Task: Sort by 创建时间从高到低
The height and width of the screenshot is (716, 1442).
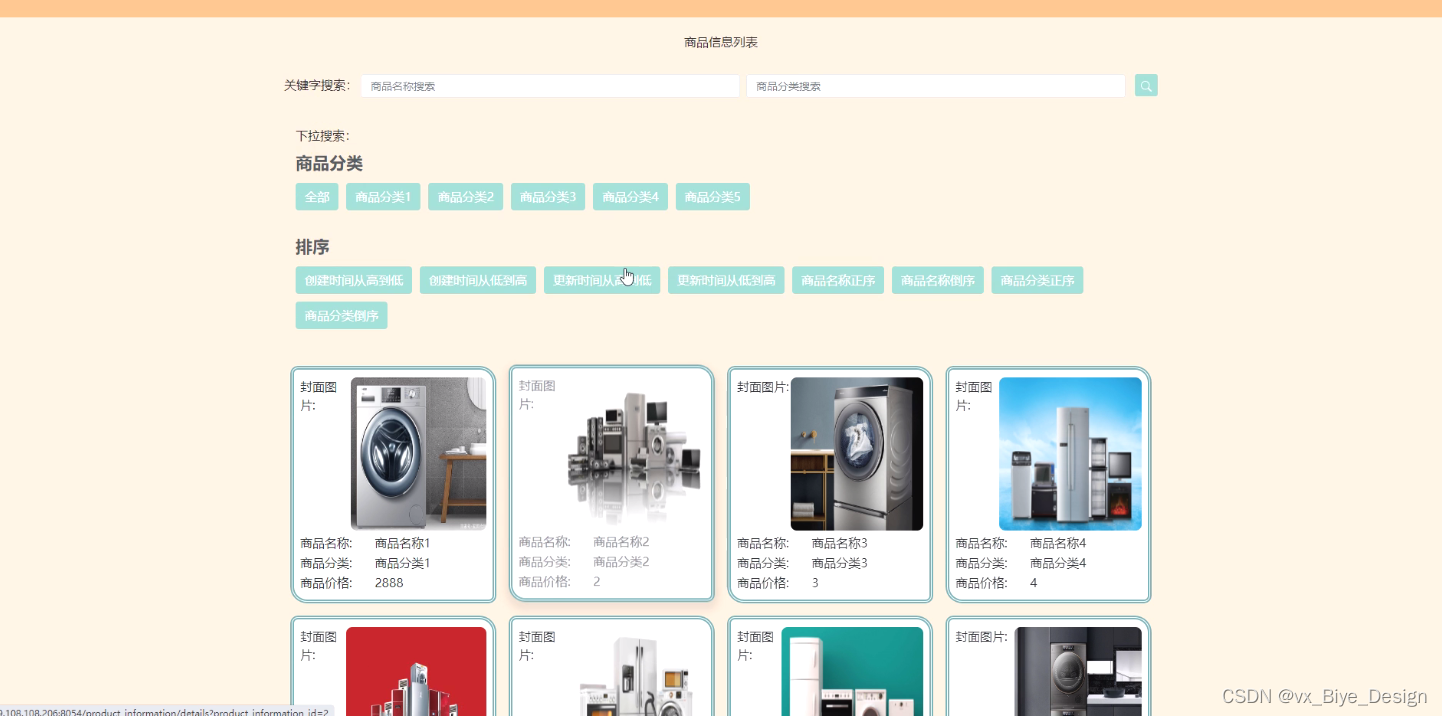Action: [x=354, y=280]
